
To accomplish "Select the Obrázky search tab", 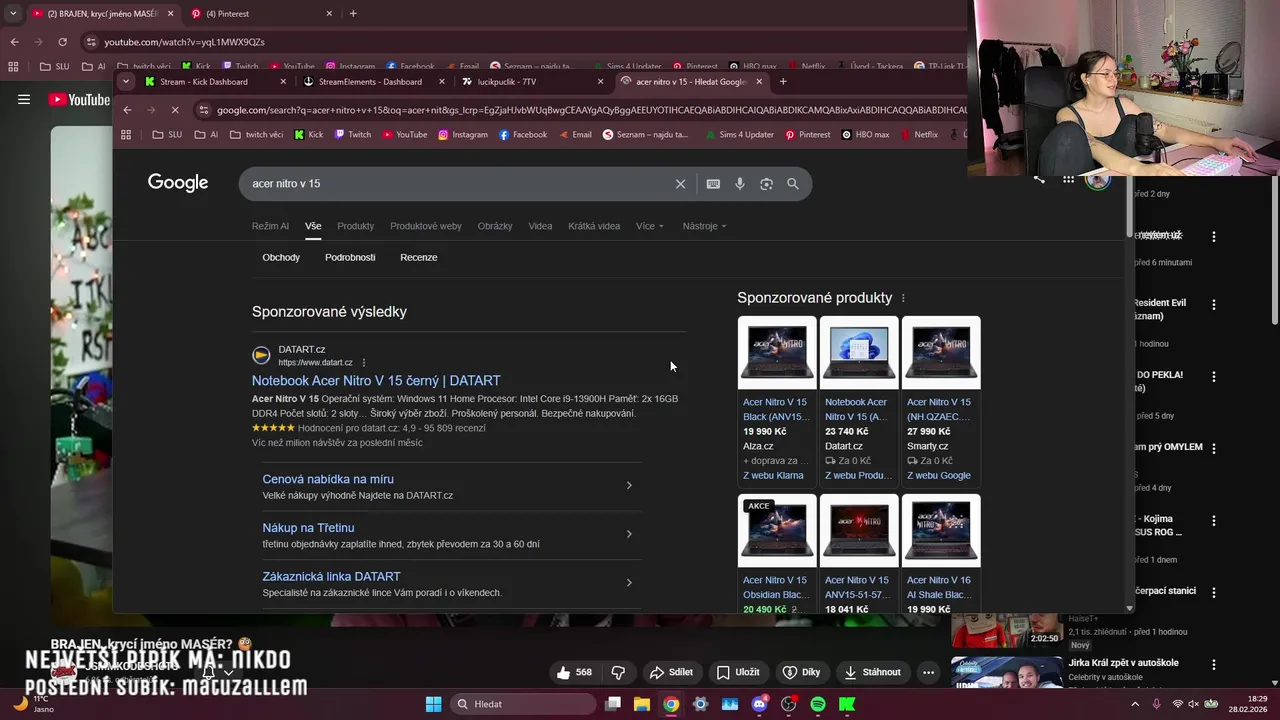I will [x=495, y=226].
